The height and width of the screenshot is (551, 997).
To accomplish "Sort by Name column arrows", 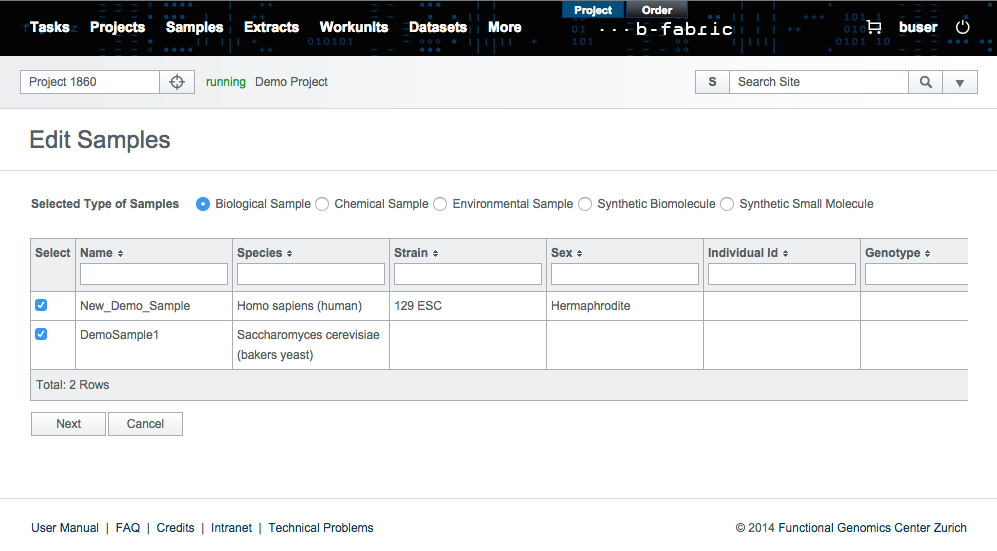I will [x=120, y=254].
